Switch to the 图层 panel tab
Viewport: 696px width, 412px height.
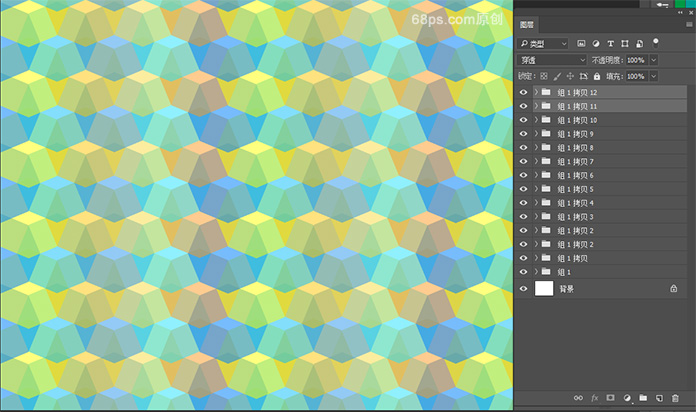528,25
